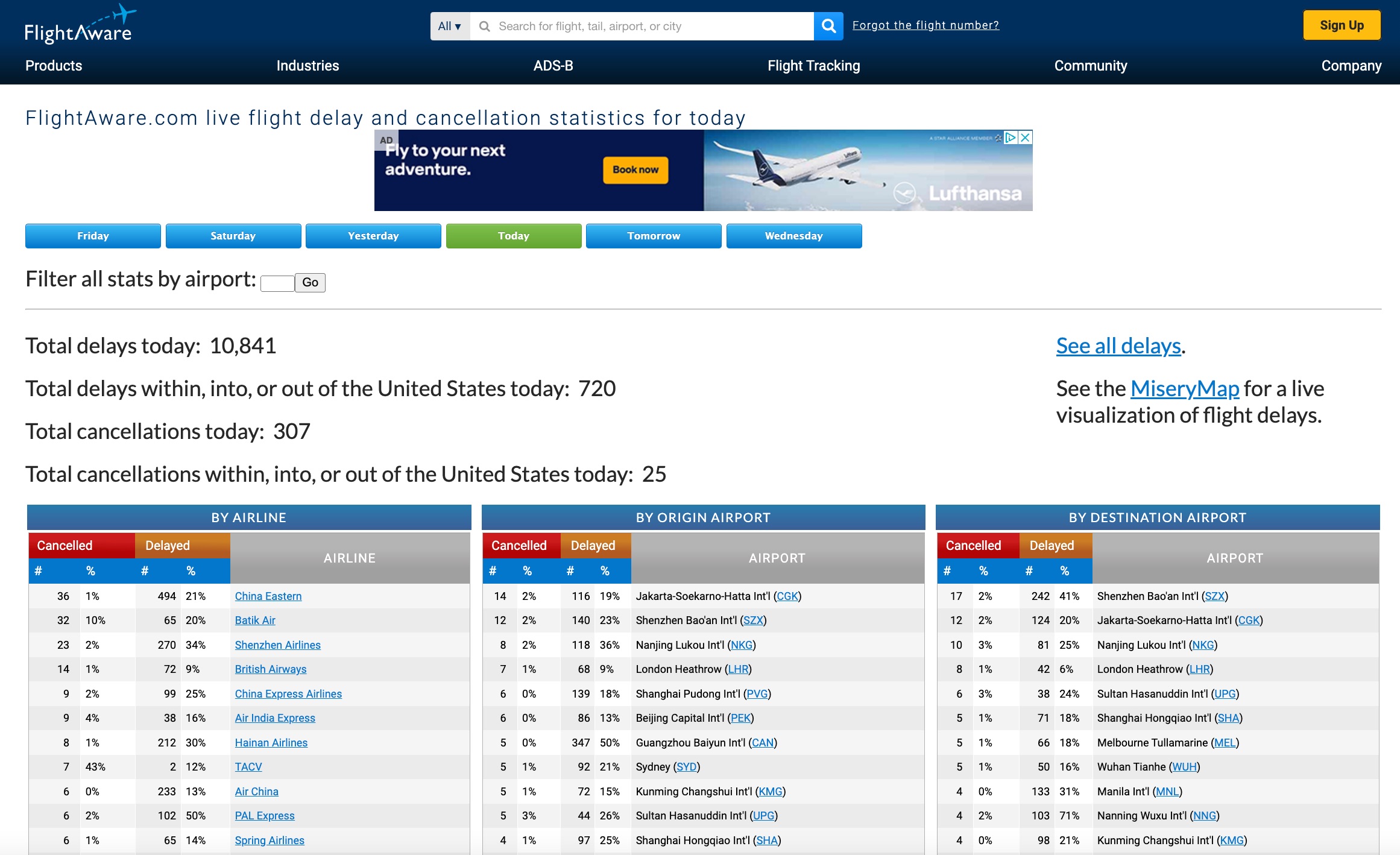Image resolution: width=1400 pixels, height=855 pixels.
Task: Click the AdChoices icon on the Lufthansa ad
Action: [x=1011, y=137]
